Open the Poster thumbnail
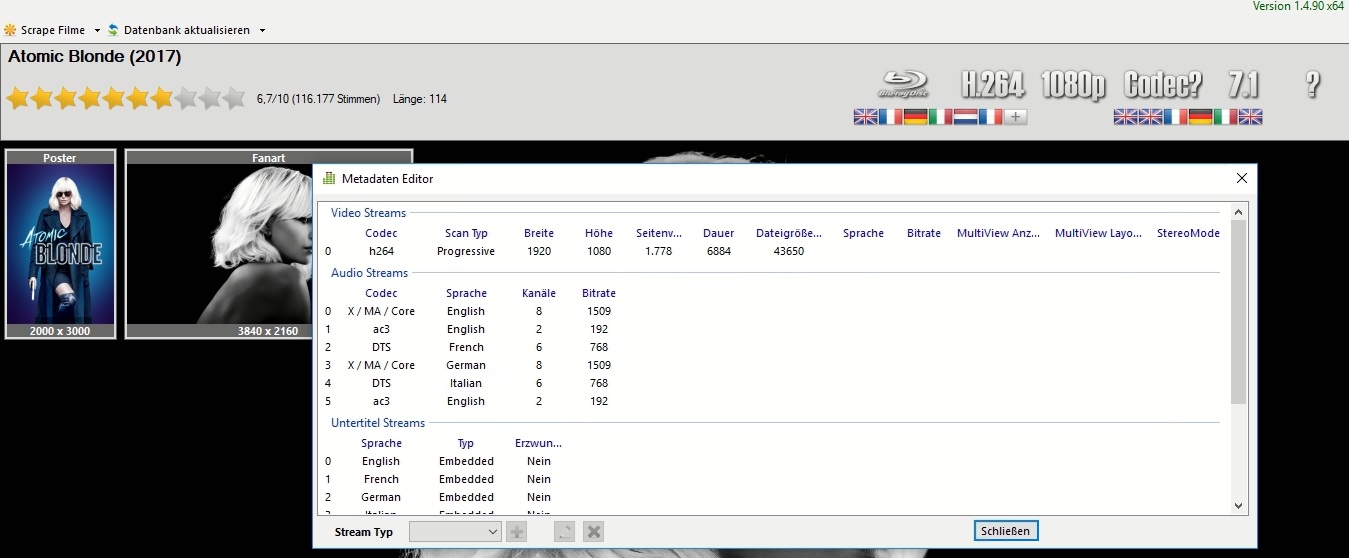This screenshot has width=1349, height=558. click(60, 244)
